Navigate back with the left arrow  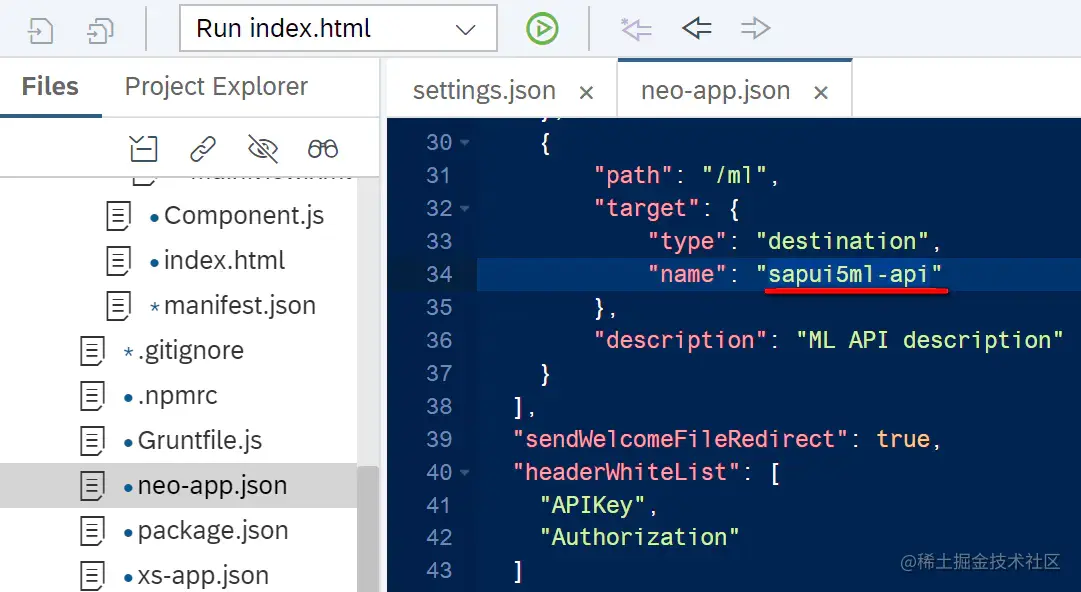coord(696,28)
